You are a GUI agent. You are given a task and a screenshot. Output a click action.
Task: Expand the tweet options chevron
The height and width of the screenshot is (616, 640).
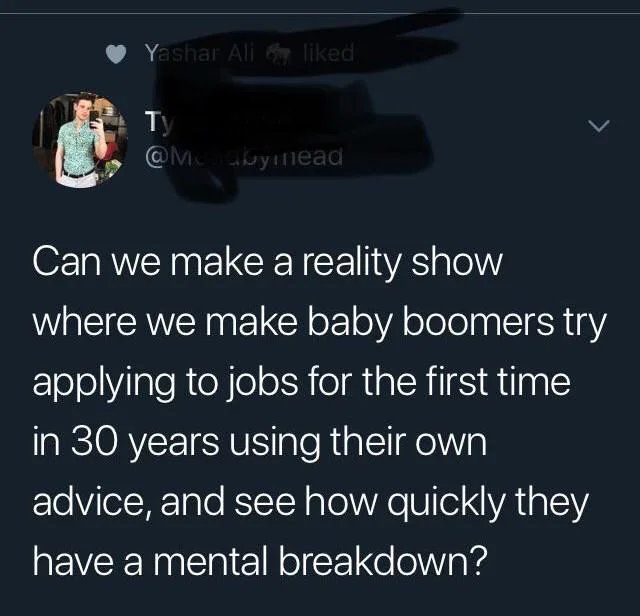[601, 126]
